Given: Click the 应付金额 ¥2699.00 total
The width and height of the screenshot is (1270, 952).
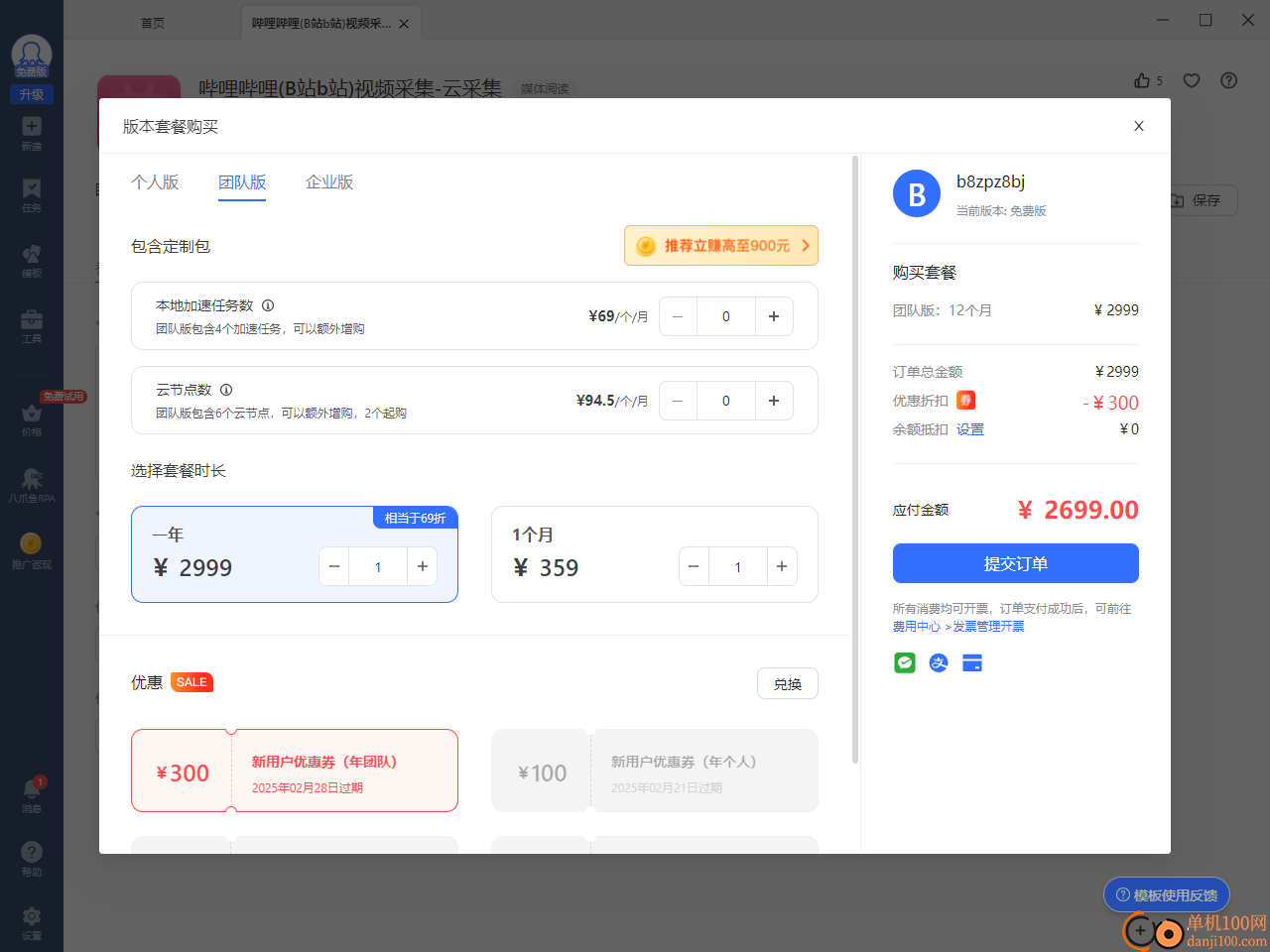Looking at the screenshot, I should (x=1079, y=510).
